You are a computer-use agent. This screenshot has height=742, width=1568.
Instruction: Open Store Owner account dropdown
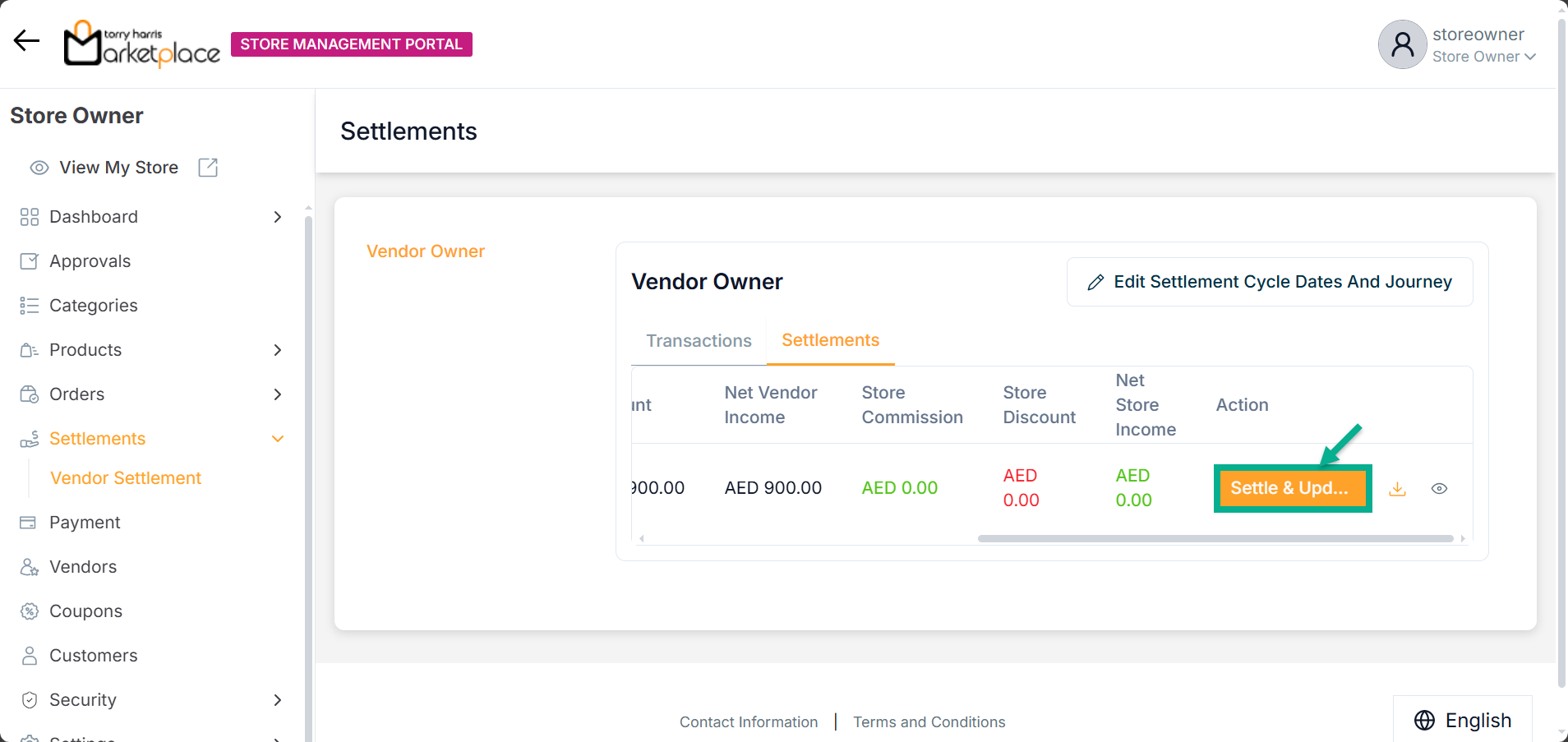pyautogui.click(x=1483, y=57)
